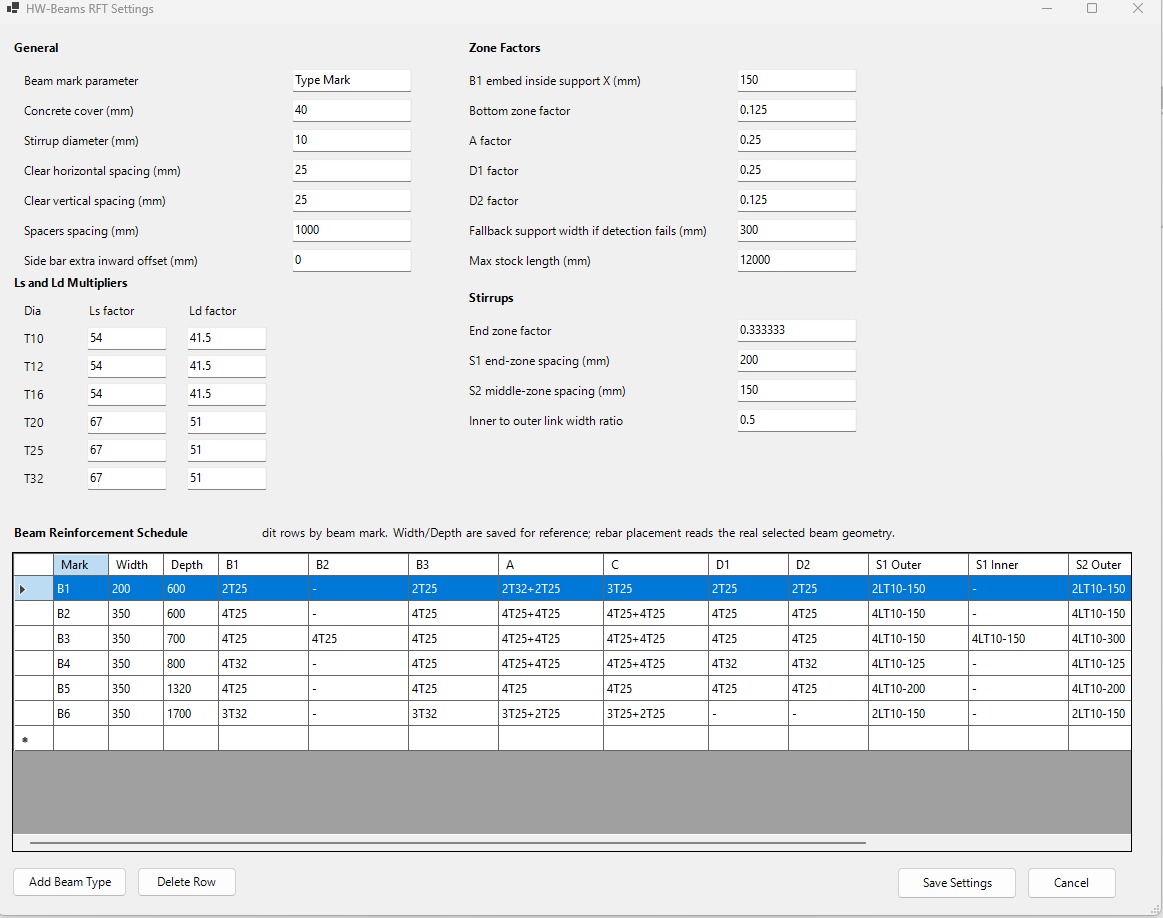Screen dimensions: 1163x918
Task: Select the B4 mark cell
Action: (81, 664)
